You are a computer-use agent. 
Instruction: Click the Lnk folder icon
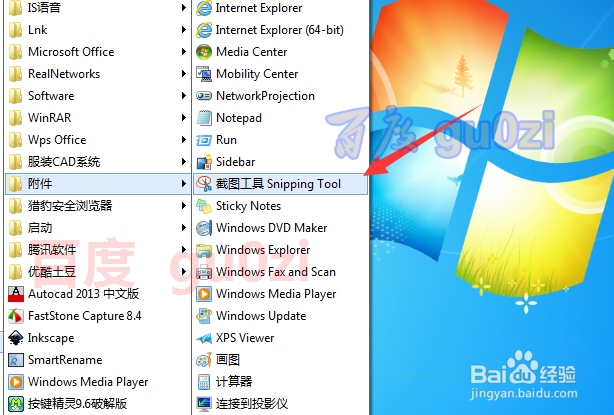click(15, 30)
